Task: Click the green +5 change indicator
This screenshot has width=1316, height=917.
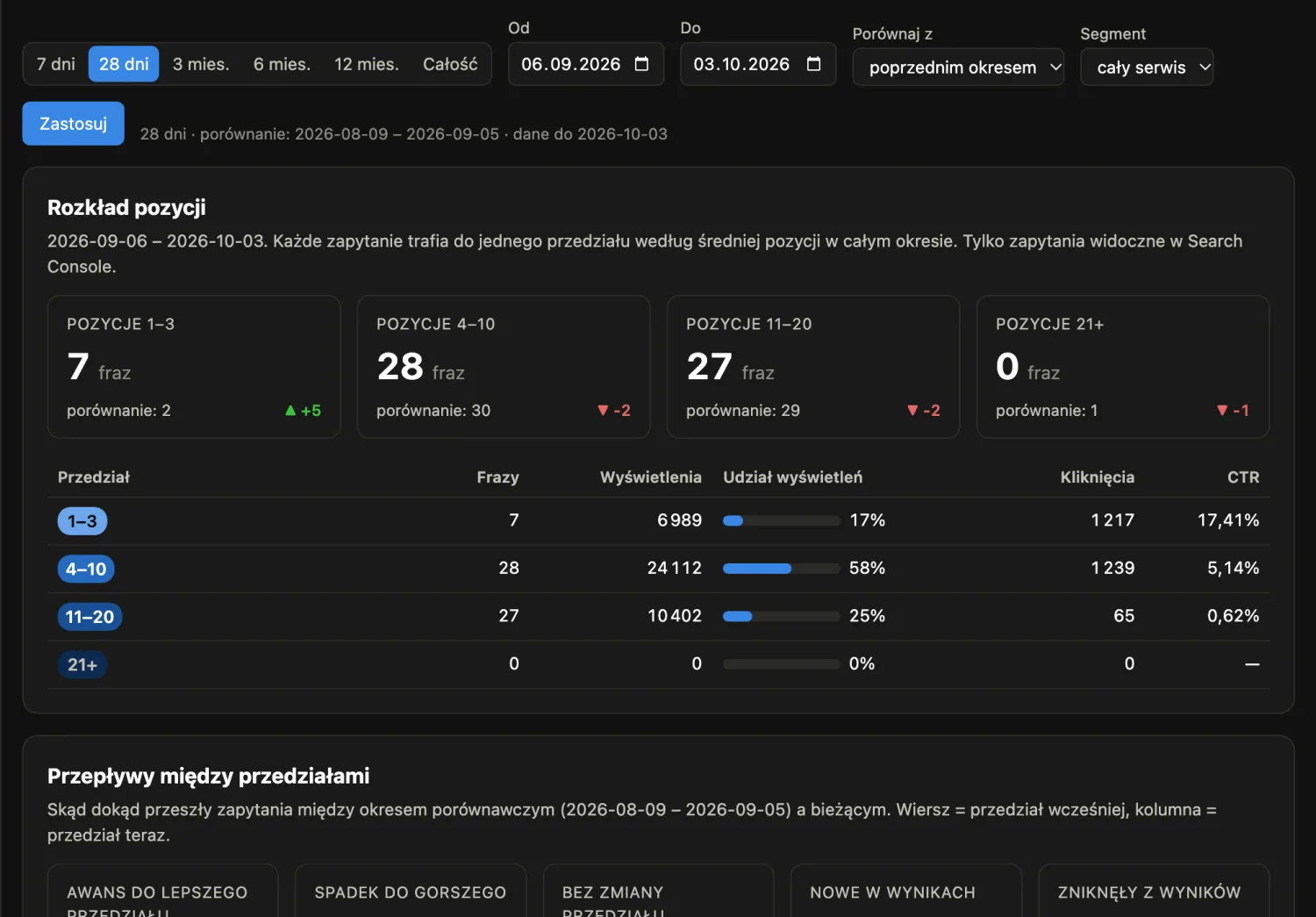Action: point(303,411)
